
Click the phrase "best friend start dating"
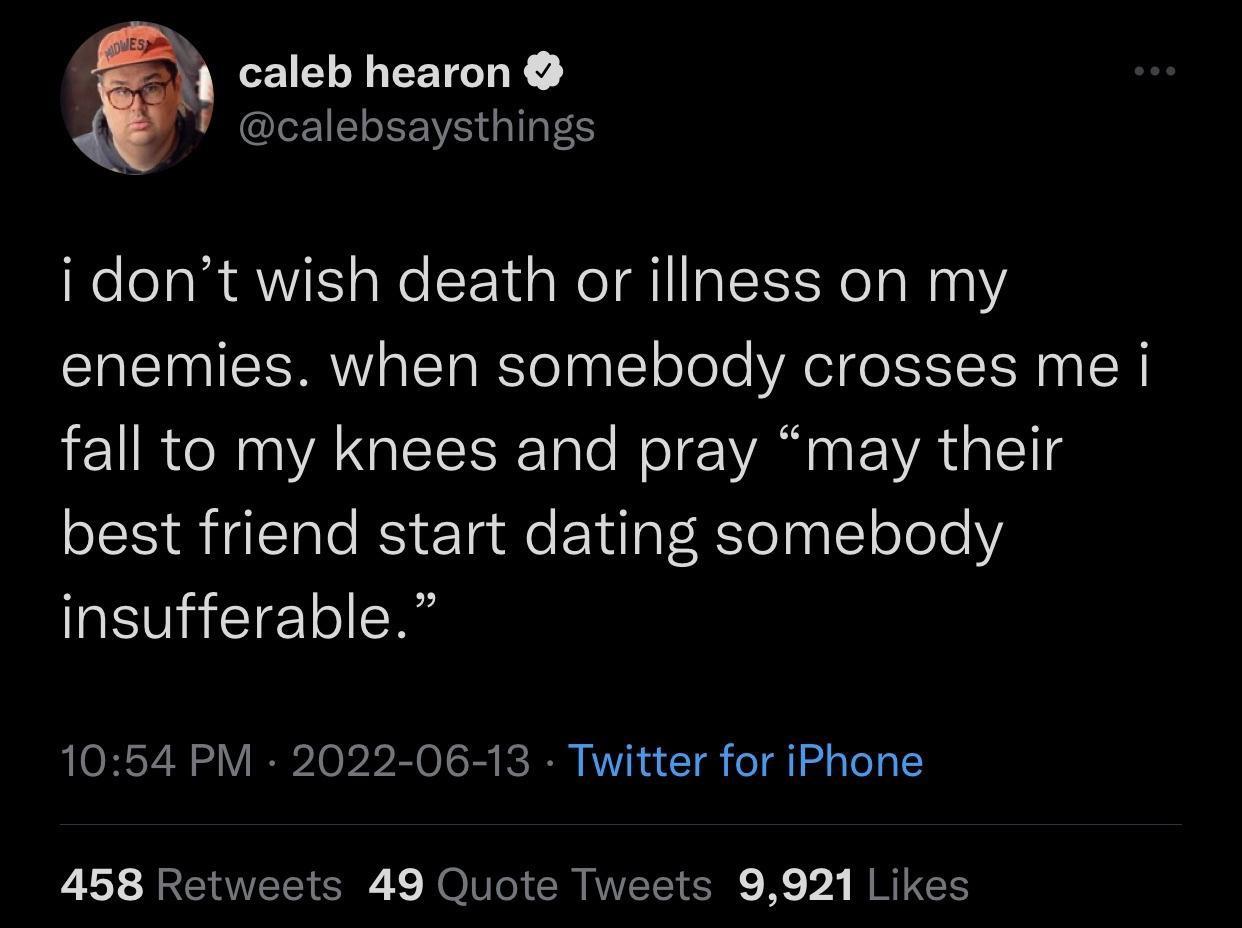click(380, 533)
